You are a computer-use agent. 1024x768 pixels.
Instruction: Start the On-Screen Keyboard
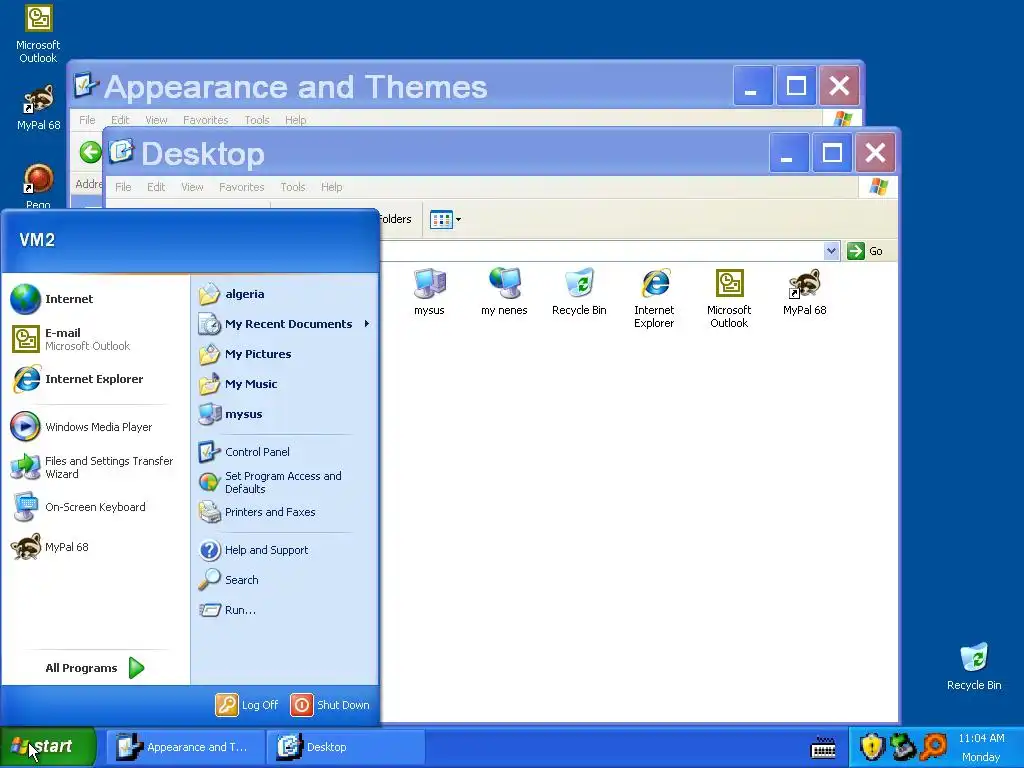pos(95,507)
